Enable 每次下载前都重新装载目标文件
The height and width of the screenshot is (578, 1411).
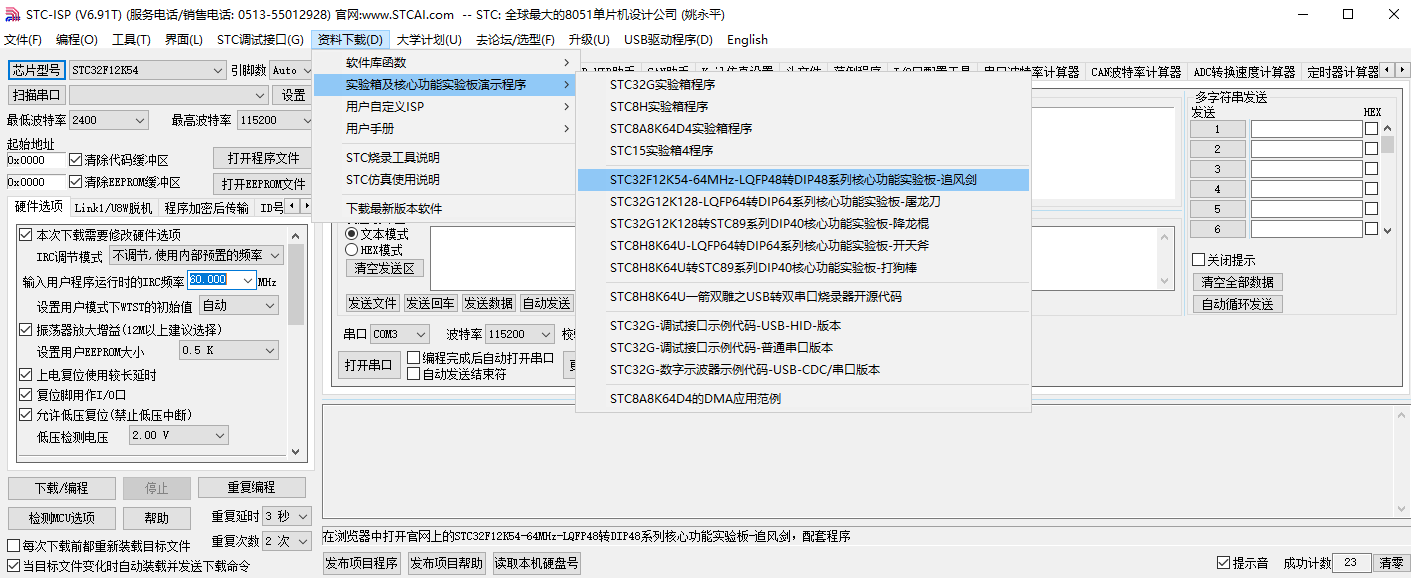pyautogui.click(x=13, y=546)
